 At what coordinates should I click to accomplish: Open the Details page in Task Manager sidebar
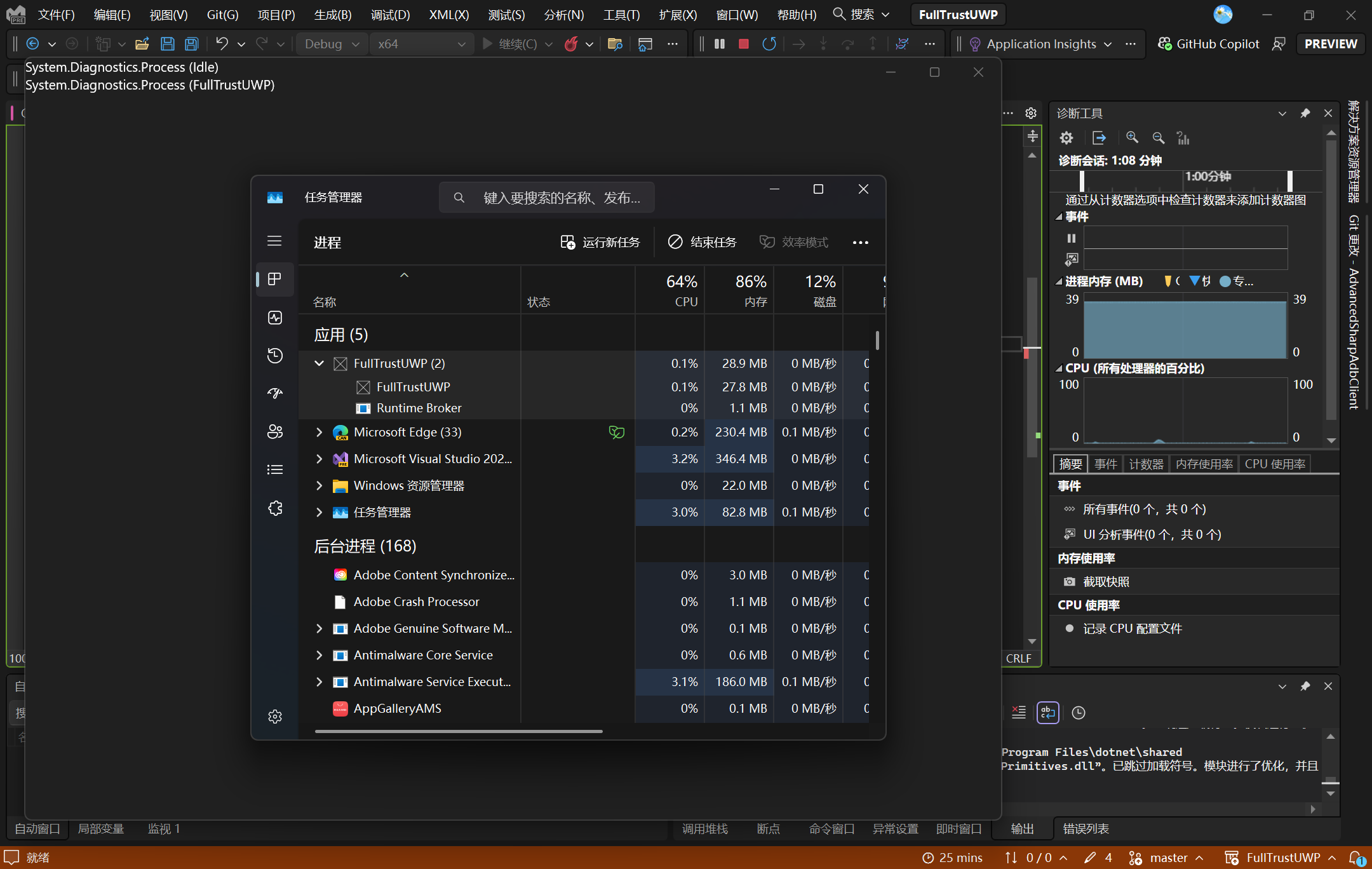click(x=275, y=470)
